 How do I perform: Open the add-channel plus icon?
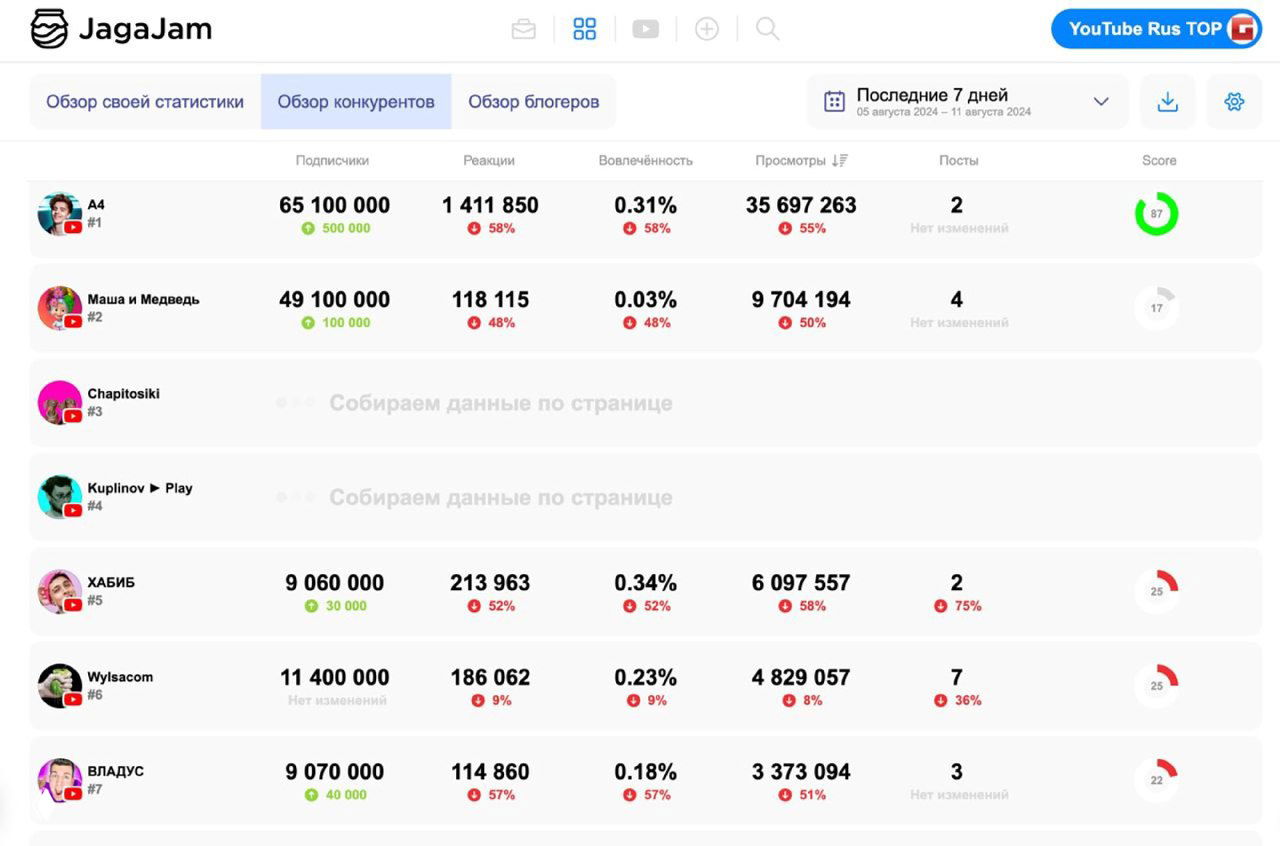707,28
